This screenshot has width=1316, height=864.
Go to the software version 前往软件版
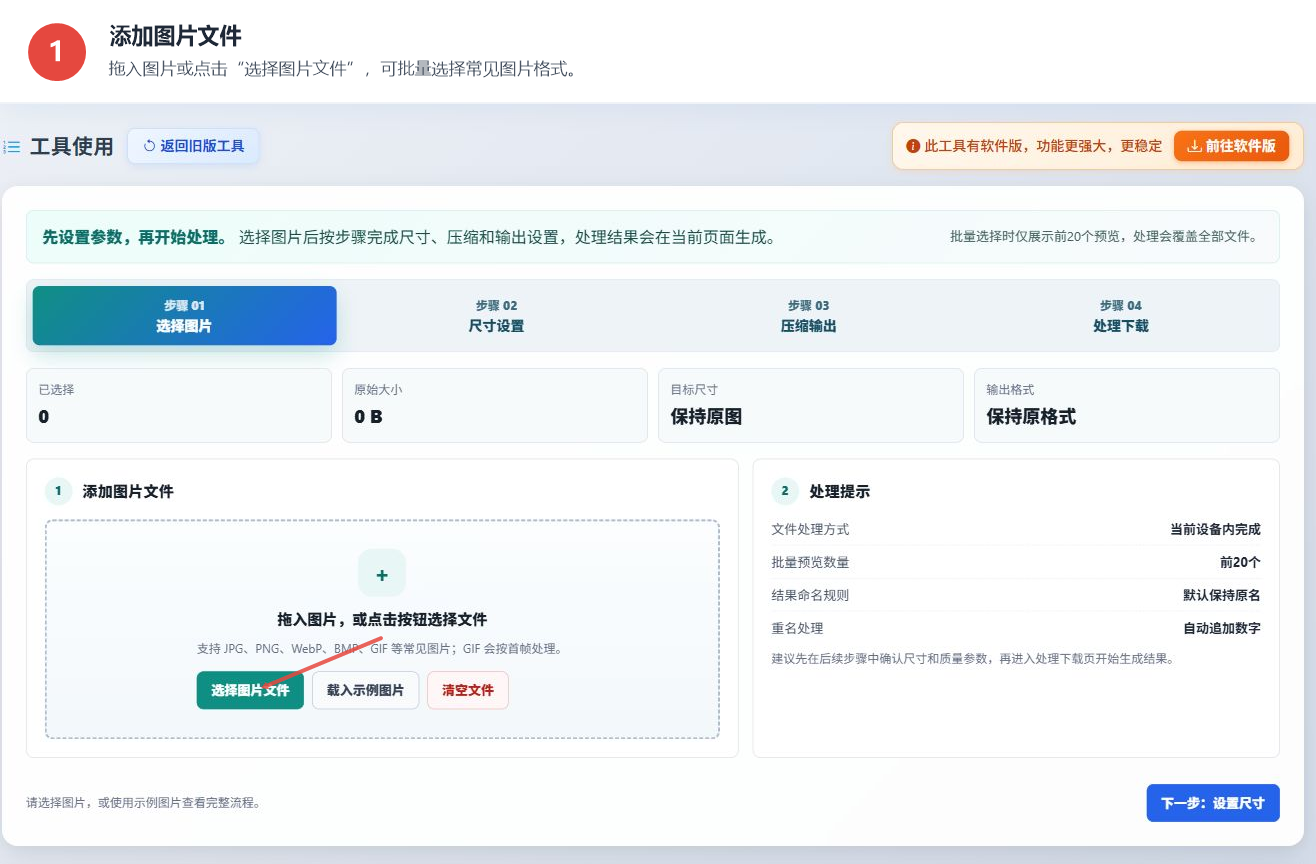(1231, 146)
